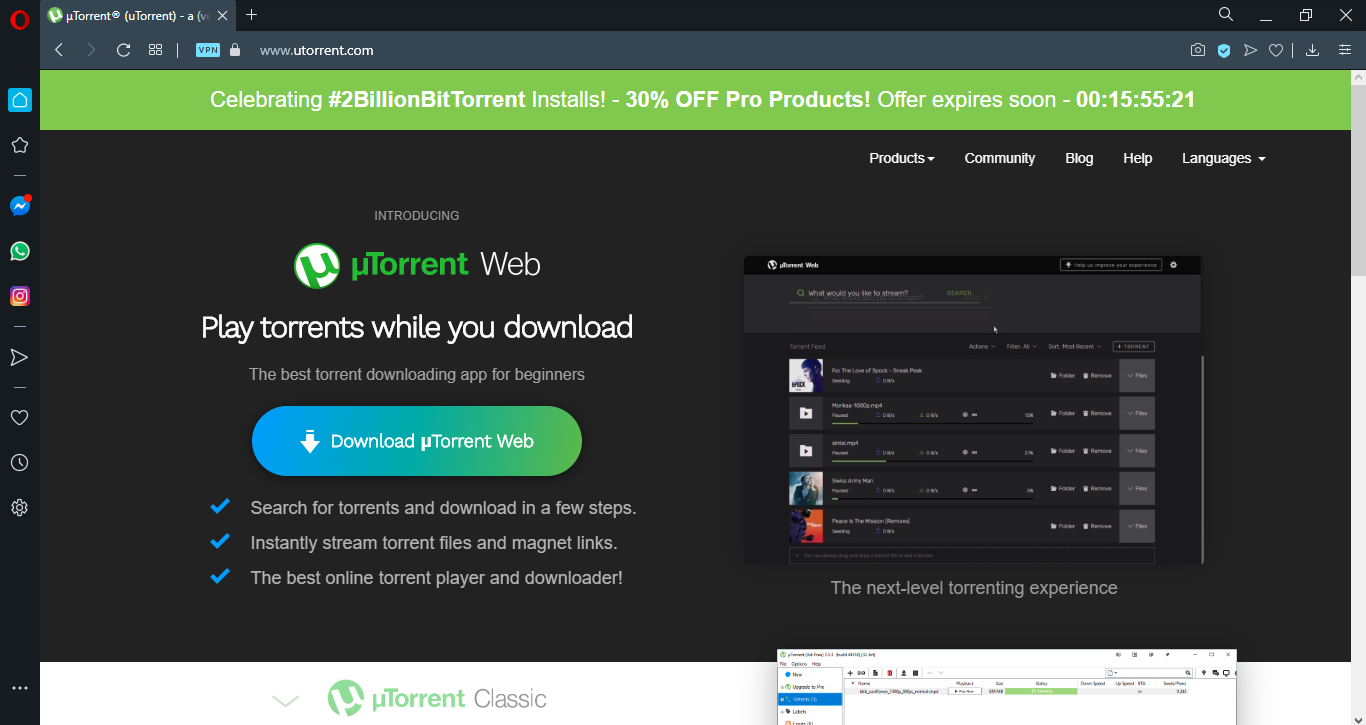The height and width of the screenshot is (725, 1366).
Task: Open the Blog link
Action: (1079, 158)
